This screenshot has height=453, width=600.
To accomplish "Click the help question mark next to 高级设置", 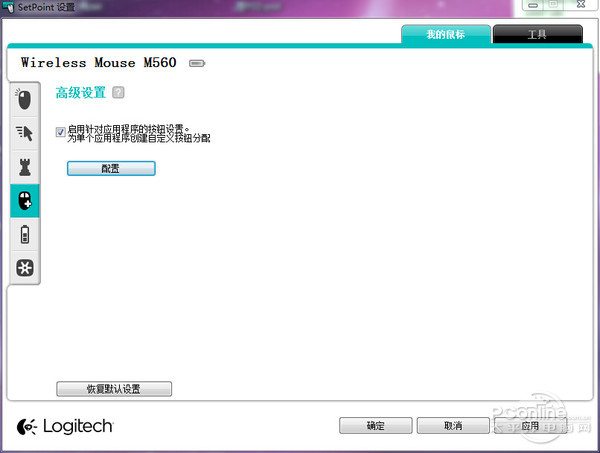I will point(118,93).
